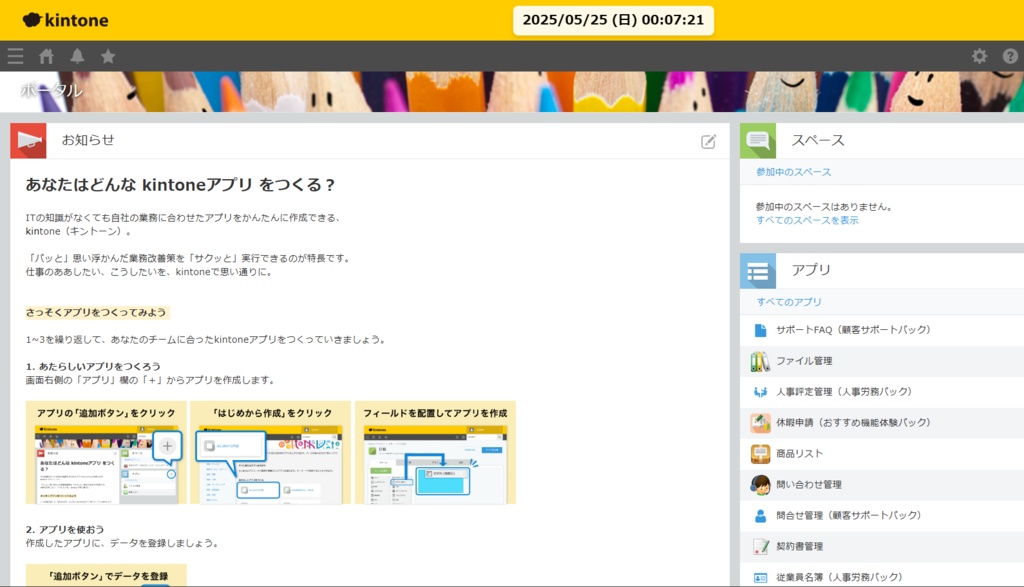The image size is (1024, 587).
Task: Open the hamburger menu
Action: (x=16, y=56)
